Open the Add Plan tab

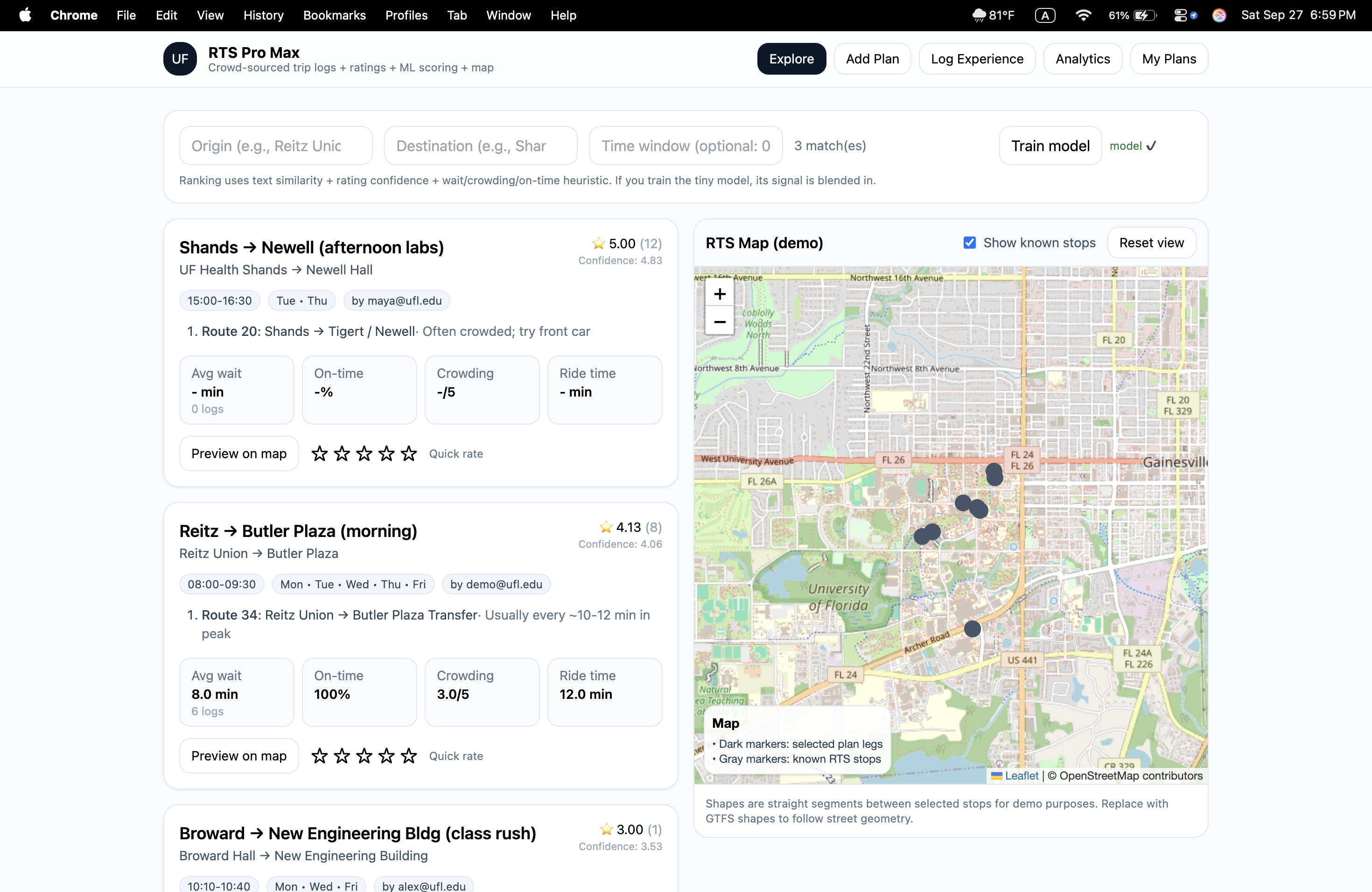click(x=872, y=59)
